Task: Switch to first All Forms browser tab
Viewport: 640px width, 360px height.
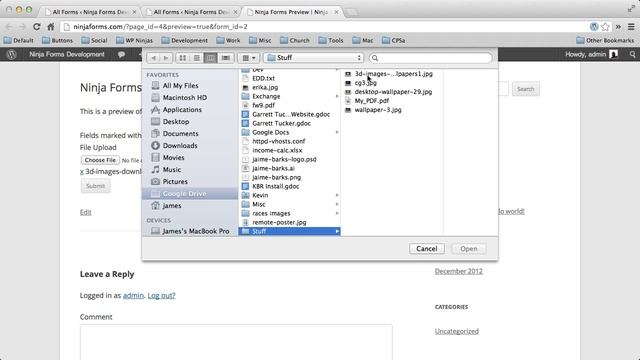Action: 90,12
